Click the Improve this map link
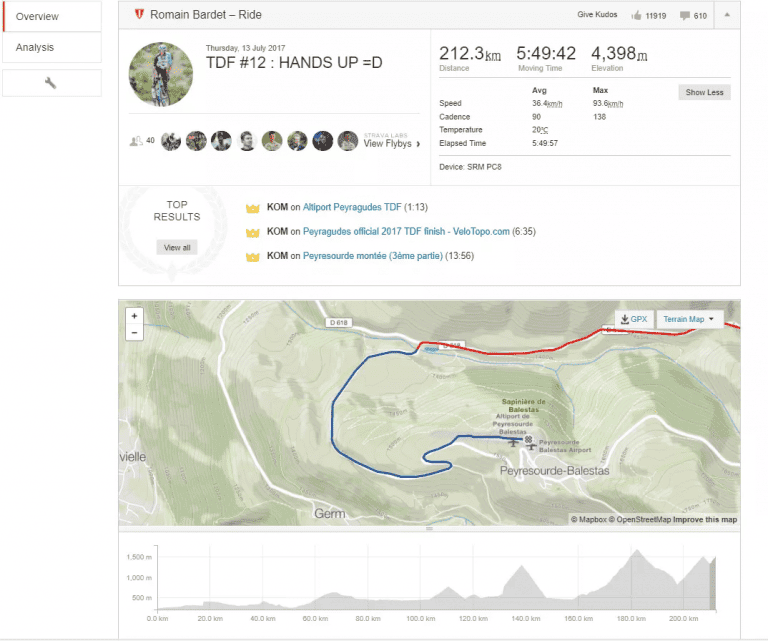 (x=705, y=519)
